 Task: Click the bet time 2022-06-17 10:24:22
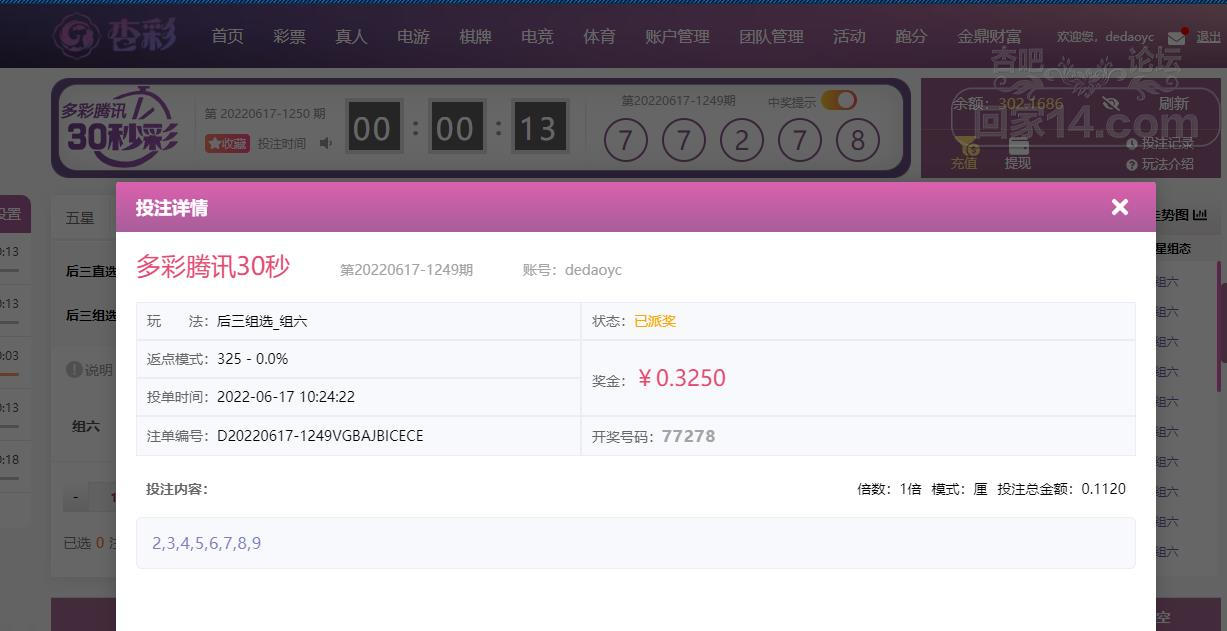[286, 396]
